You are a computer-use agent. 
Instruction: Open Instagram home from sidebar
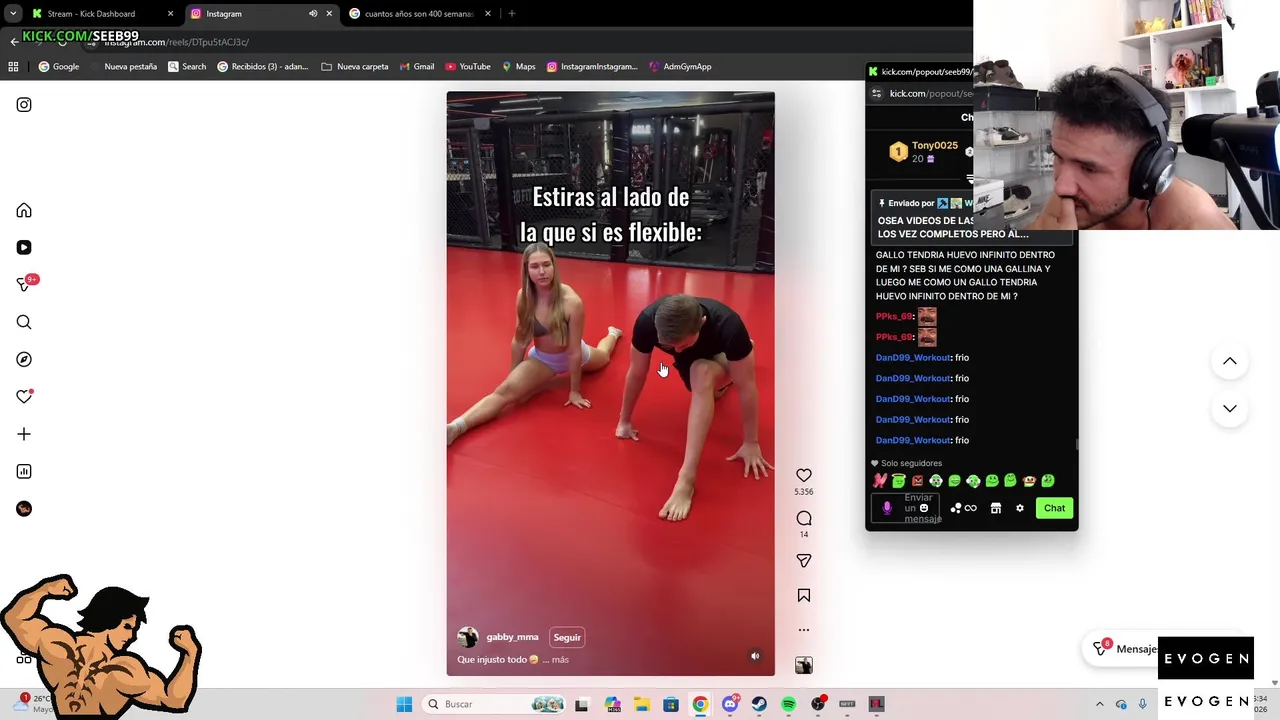pos(24,211)
